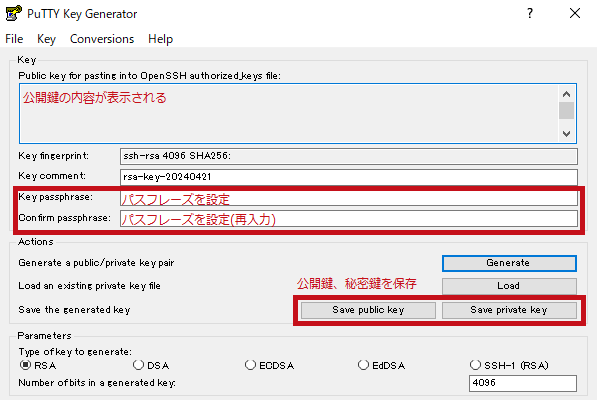Click the public key box down arrow
This screenshot has height=400, width=597.
567,134
